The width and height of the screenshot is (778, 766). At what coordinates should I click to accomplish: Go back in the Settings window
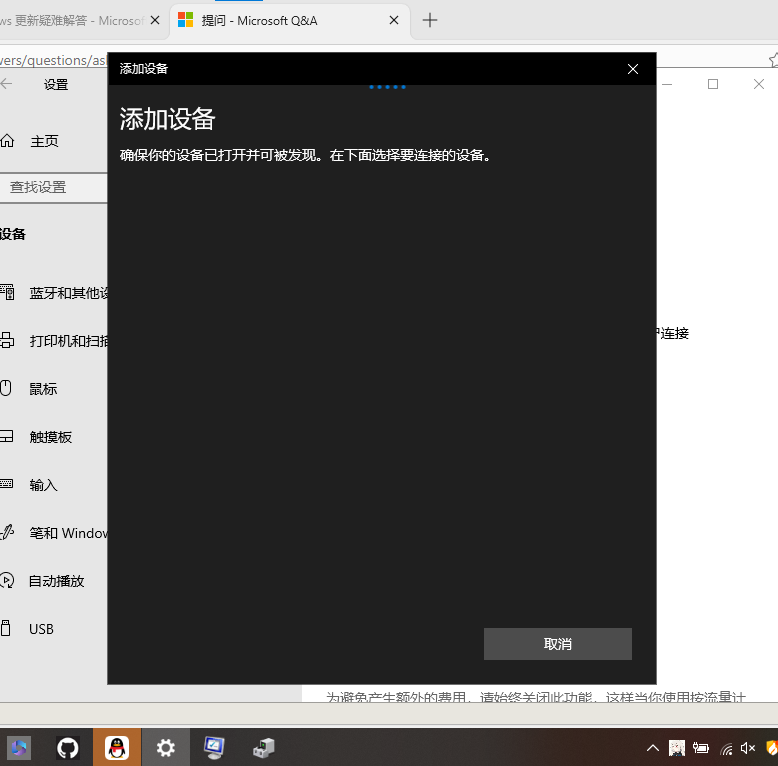(x=6, y=84)
